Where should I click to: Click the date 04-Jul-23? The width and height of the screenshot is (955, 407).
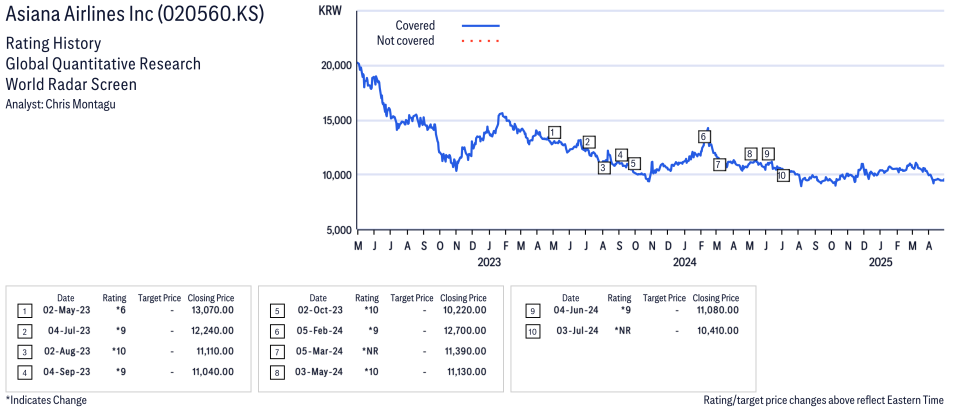(x=68, y=331)
